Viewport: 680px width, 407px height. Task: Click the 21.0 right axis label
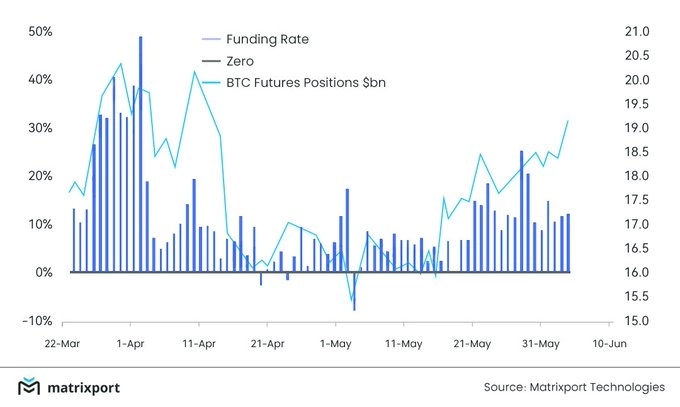[638, 32]
